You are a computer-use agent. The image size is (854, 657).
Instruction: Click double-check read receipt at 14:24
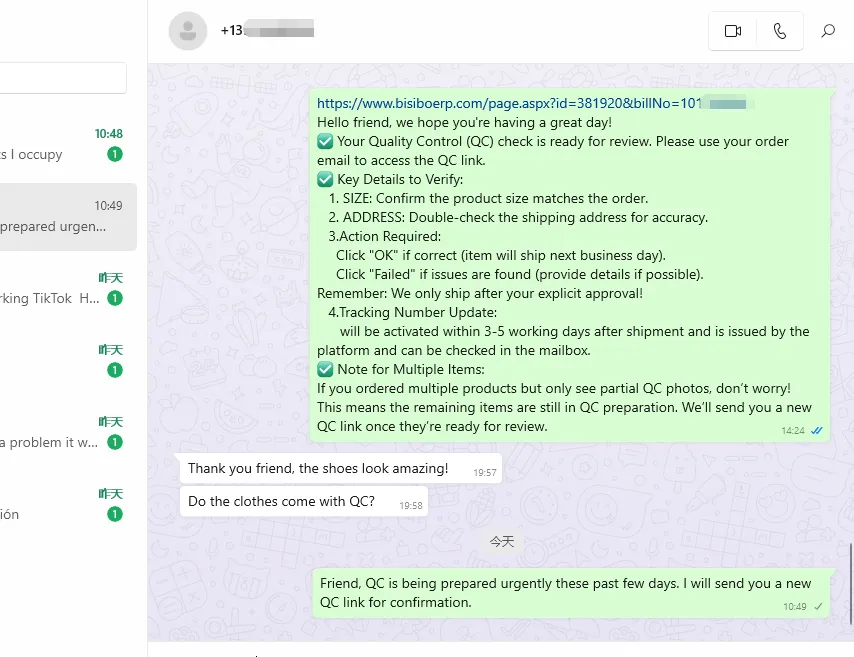tap(817, 430)
